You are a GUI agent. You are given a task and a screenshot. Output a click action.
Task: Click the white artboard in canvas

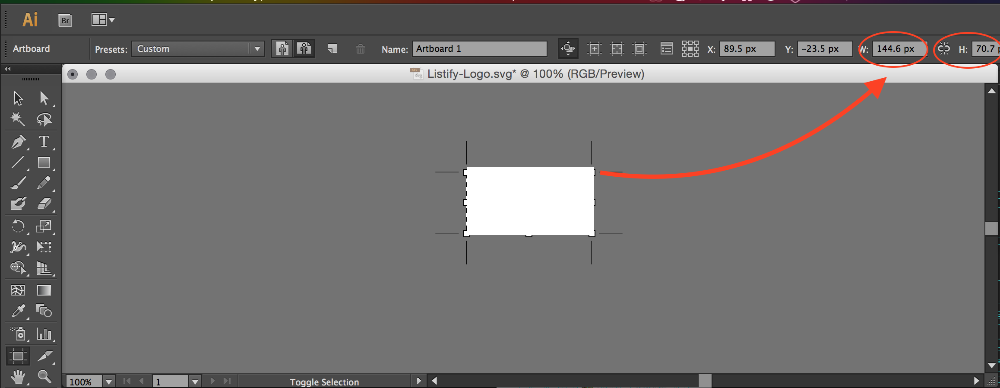[x=530, y=201]
